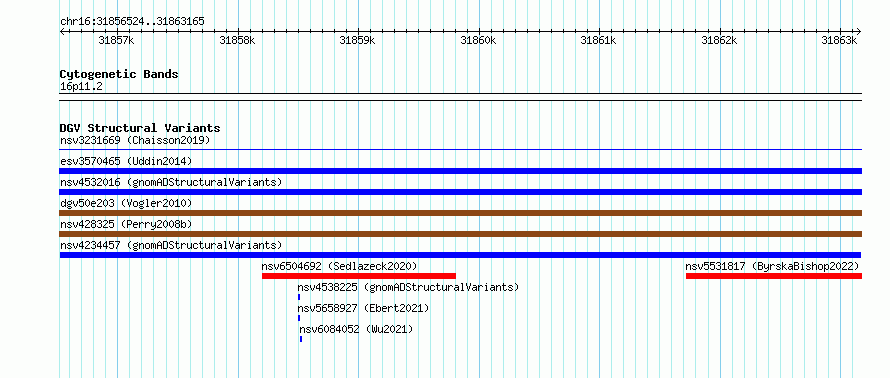Screen dimensions: 890x378
Task: Open the first gnomAD variant nsv4532016 label
Action: 171,182
